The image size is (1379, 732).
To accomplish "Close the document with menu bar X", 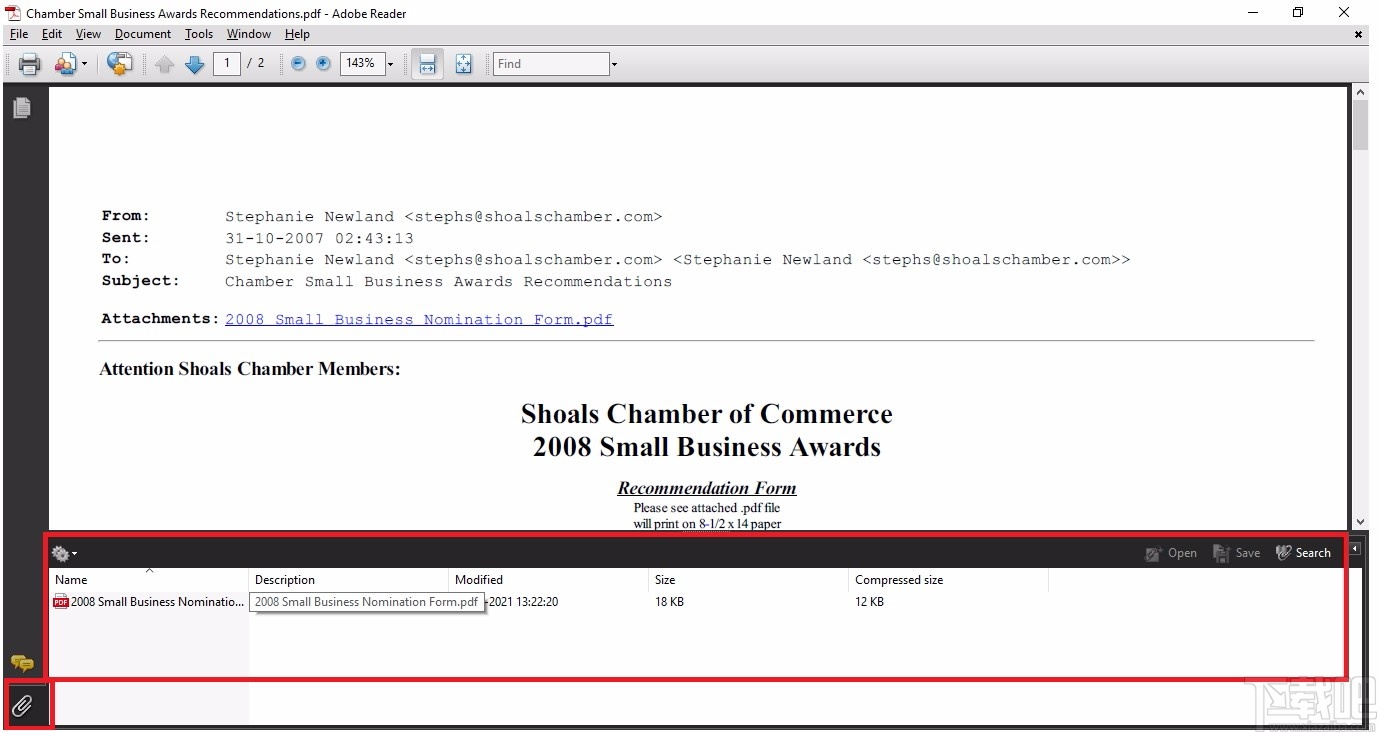I will coord(1358,34).
